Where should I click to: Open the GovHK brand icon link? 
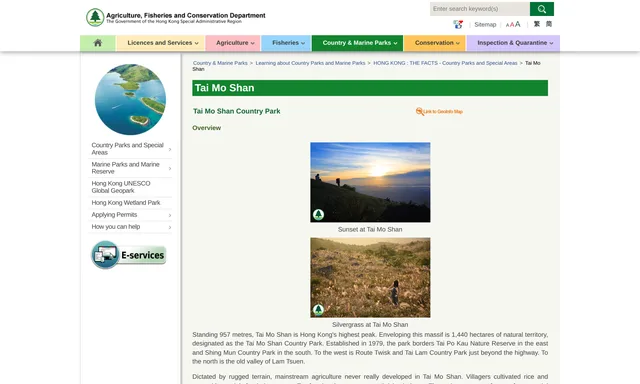[458, 24]
